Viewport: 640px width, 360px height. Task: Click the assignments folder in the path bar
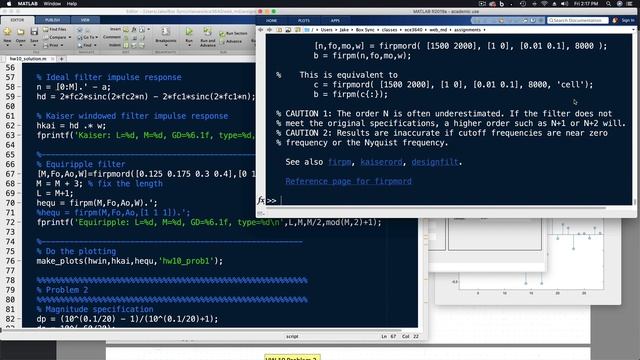tap(467, 30)
